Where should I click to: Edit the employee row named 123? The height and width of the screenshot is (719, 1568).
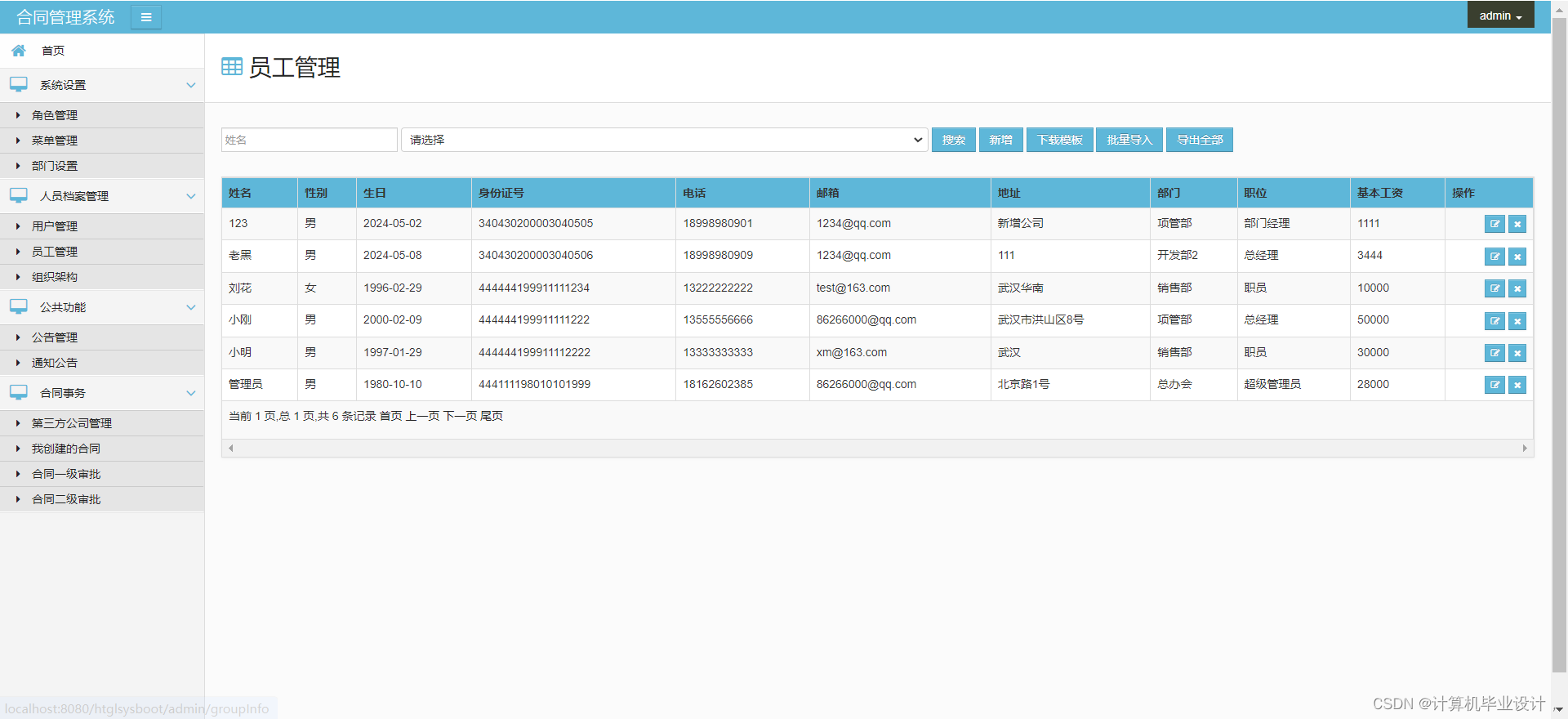(x=1494, y=224)
